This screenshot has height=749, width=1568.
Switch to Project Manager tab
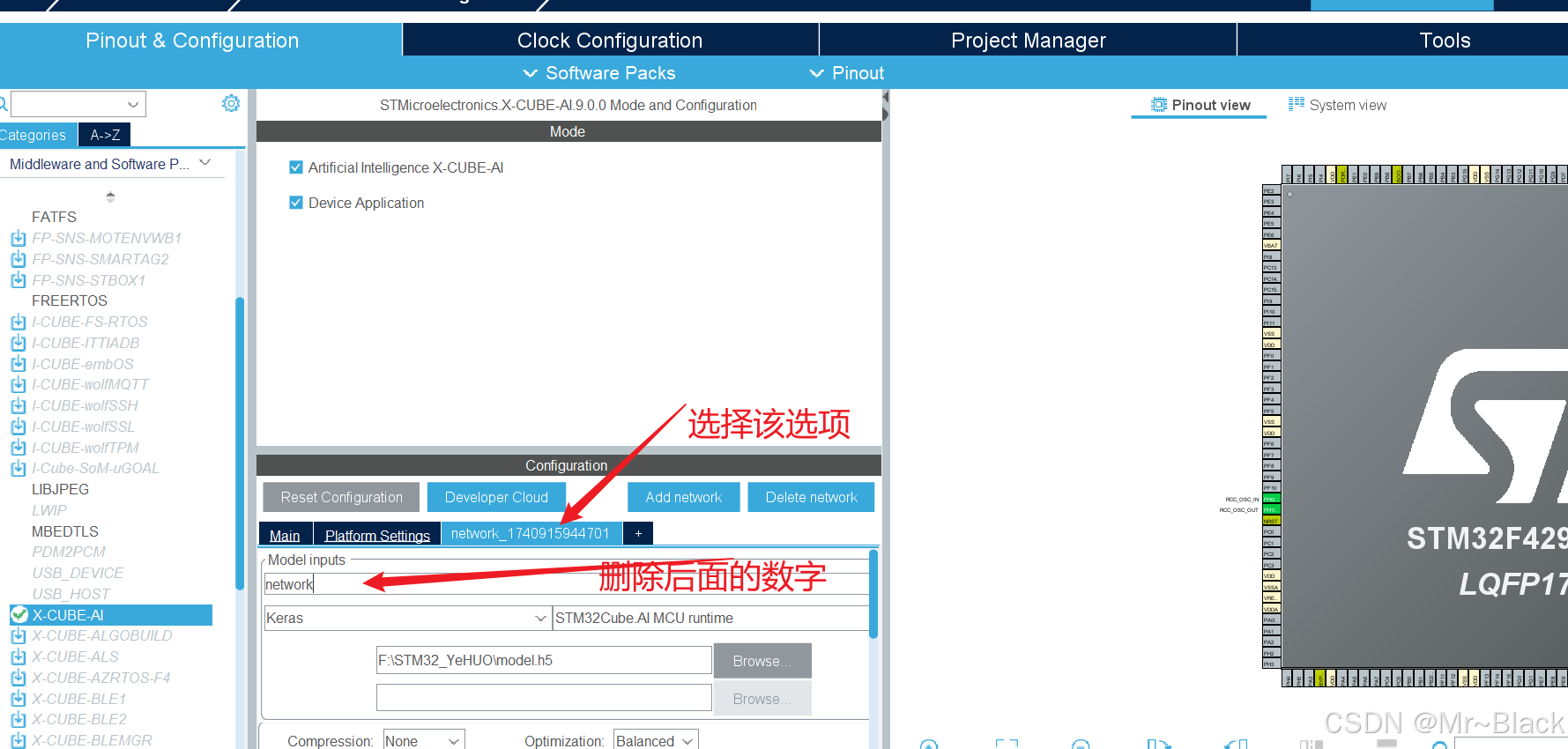pyautogui.click(x=1028, y=41)
